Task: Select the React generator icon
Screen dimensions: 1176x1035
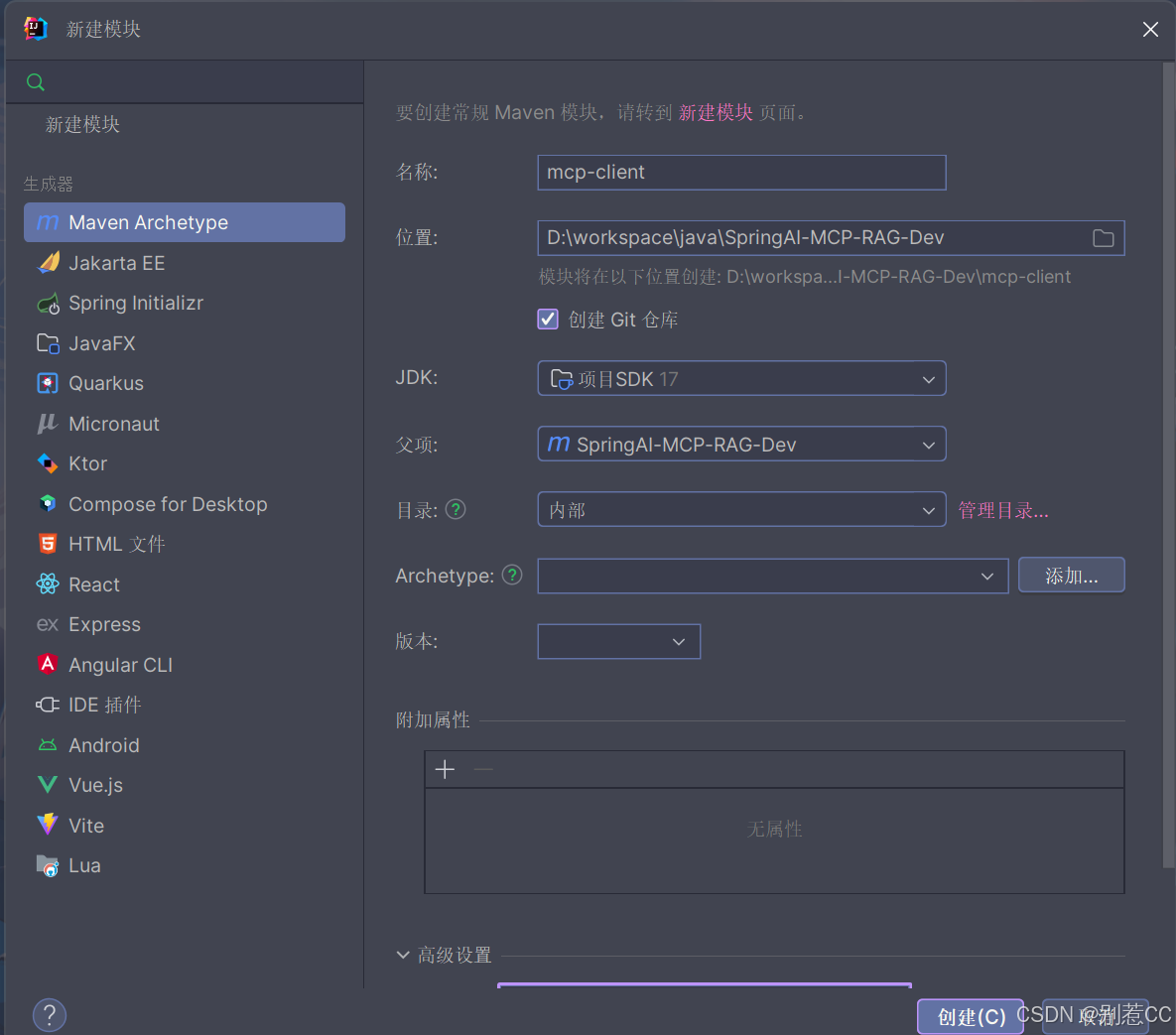Action: 48,584
